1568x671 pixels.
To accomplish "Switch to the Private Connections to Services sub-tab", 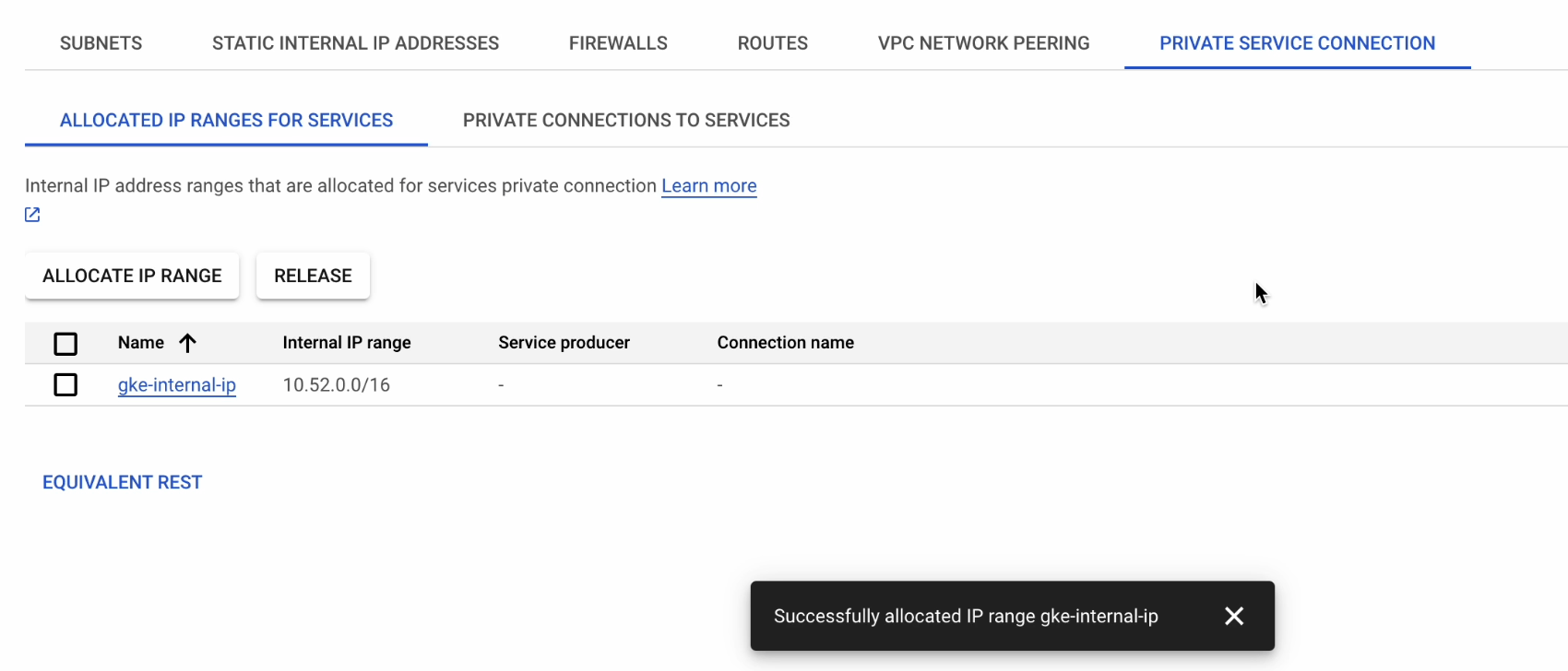I will point(626,121).
